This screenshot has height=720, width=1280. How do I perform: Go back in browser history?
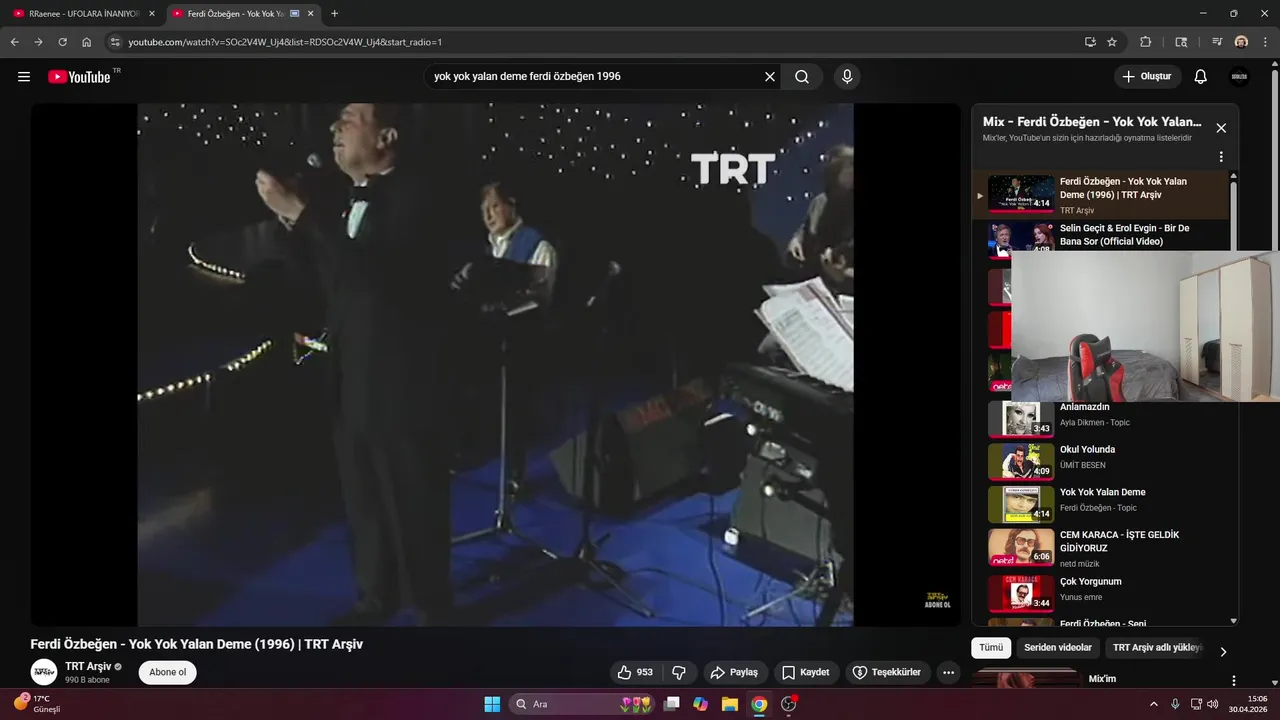point(15,42)
